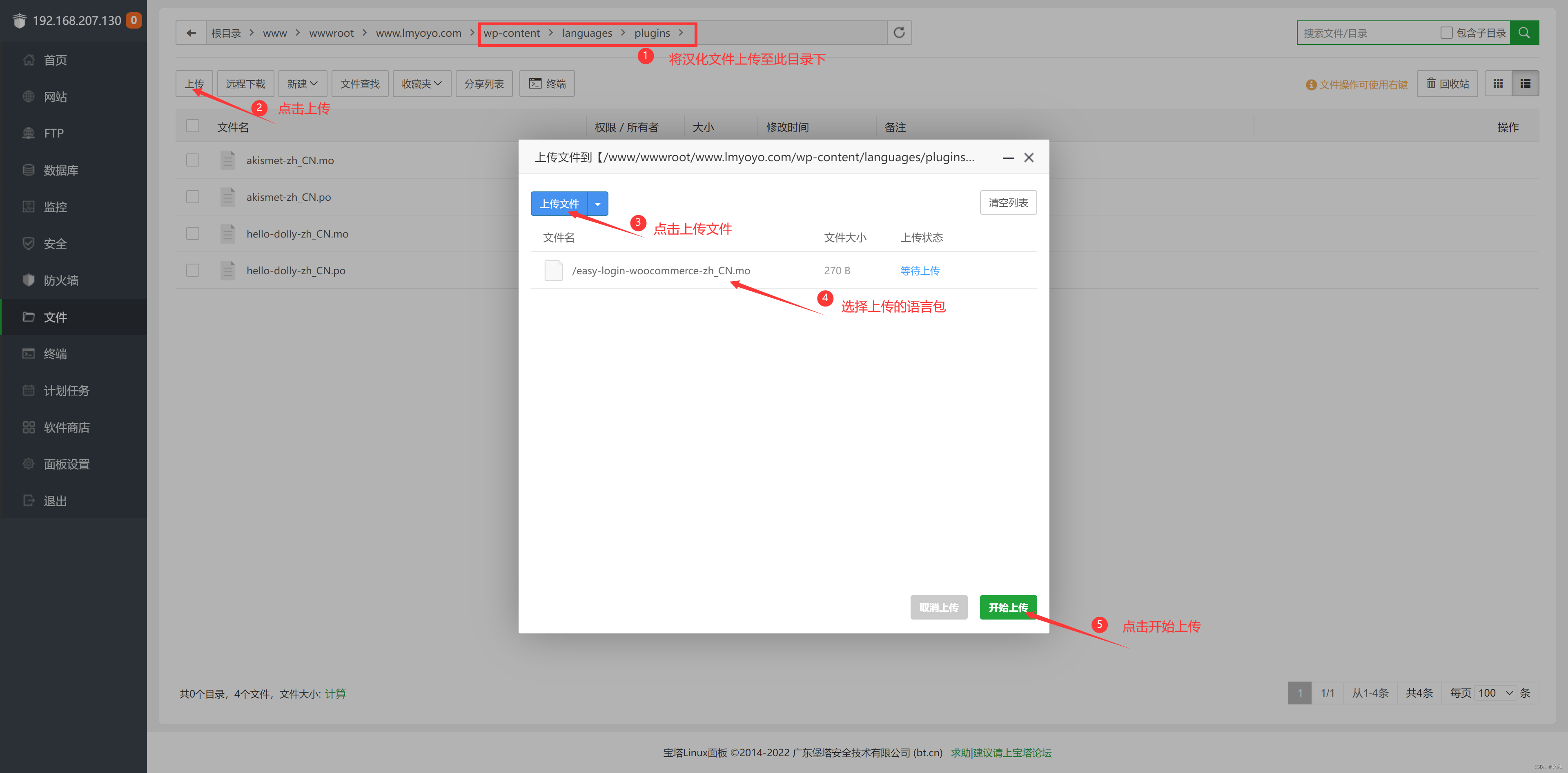Check the hello-dolly-zh_CN.po row checkbox
The height and width of the screenshot is (773, 1568).
[193, 270]
